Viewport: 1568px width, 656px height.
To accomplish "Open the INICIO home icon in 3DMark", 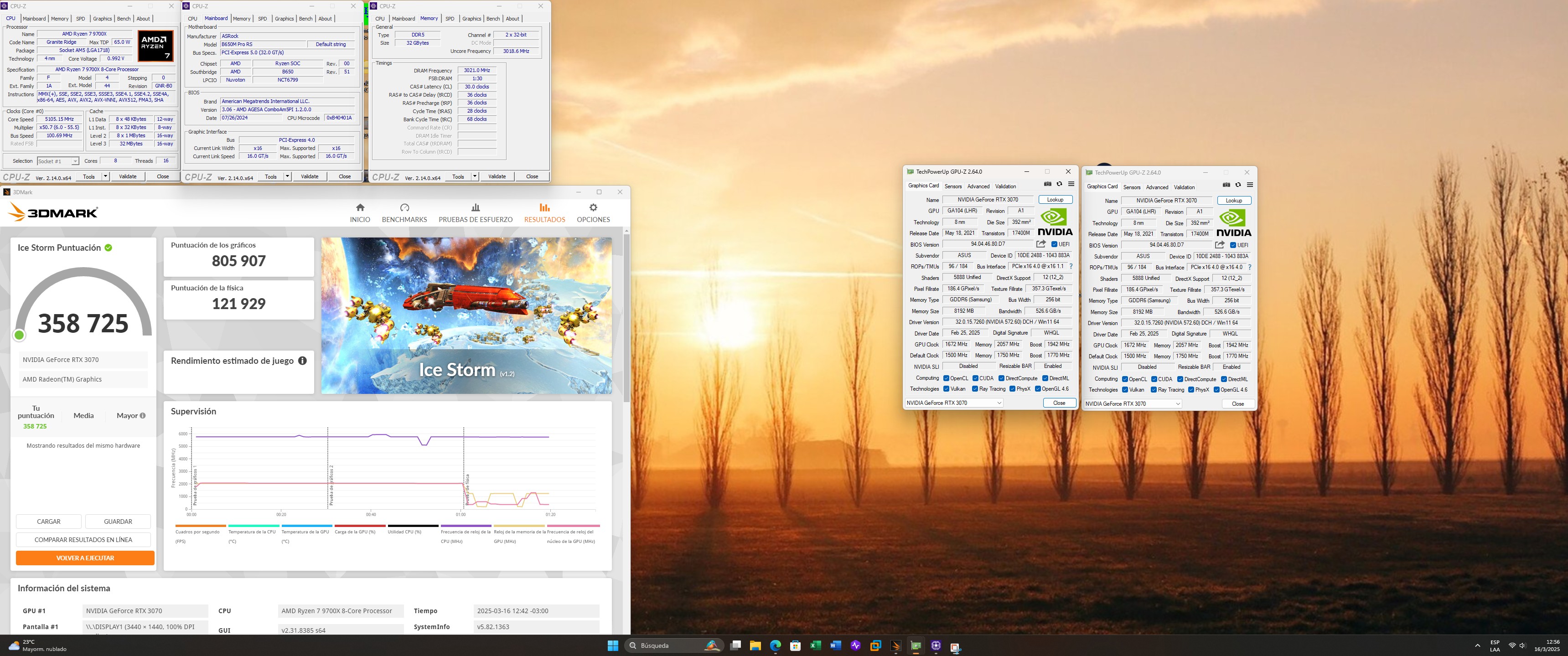I will pos(360,207).
